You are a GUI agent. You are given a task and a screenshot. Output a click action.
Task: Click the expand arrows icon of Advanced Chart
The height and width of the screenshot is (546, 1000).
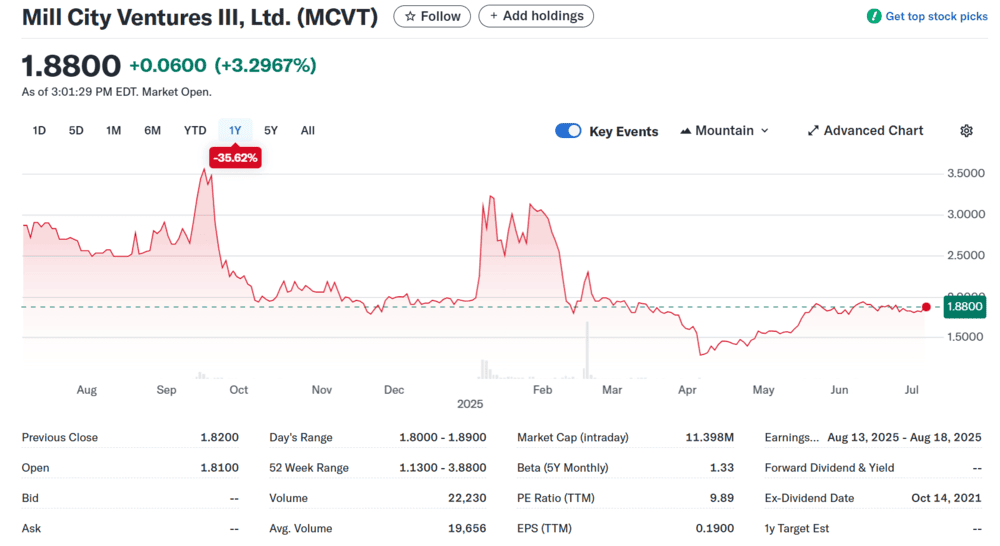coord(812,131)
